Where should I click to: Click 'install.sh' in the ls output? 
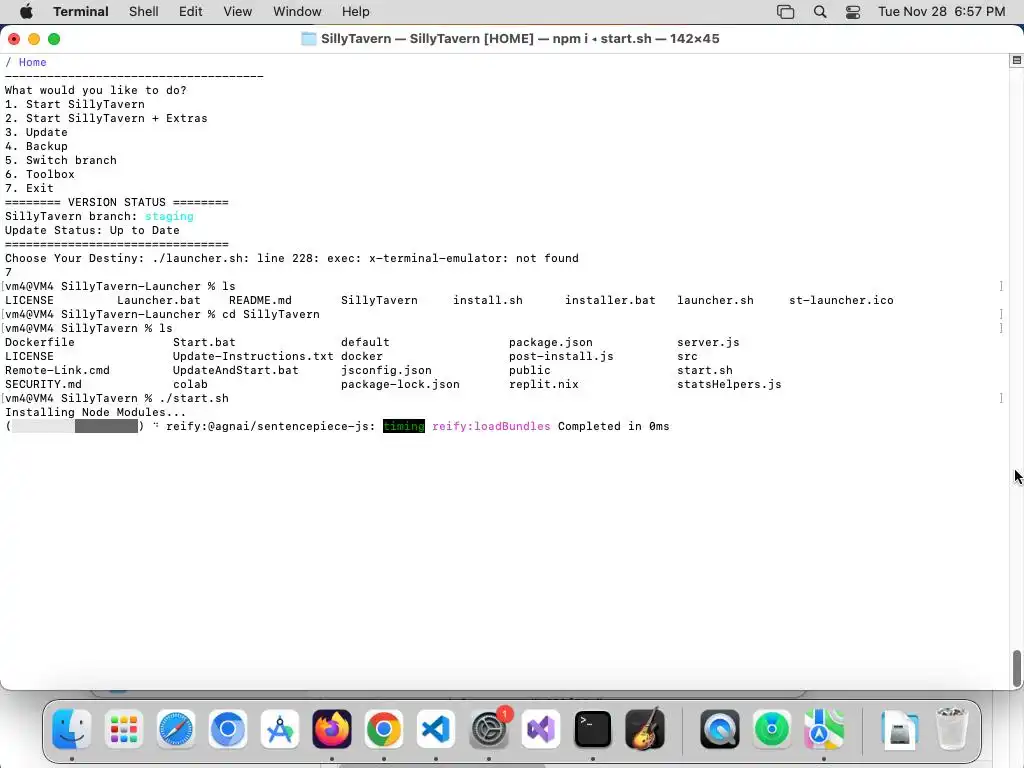[488, 300]
